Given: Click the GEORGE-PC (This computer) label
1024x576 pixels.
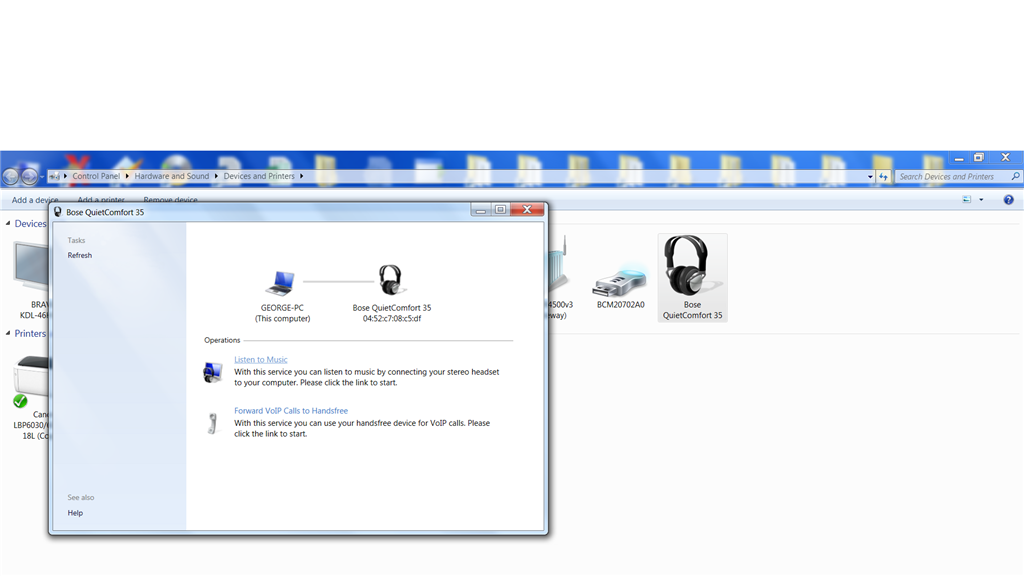Looking at the screenshot, I should coord(282,313).
